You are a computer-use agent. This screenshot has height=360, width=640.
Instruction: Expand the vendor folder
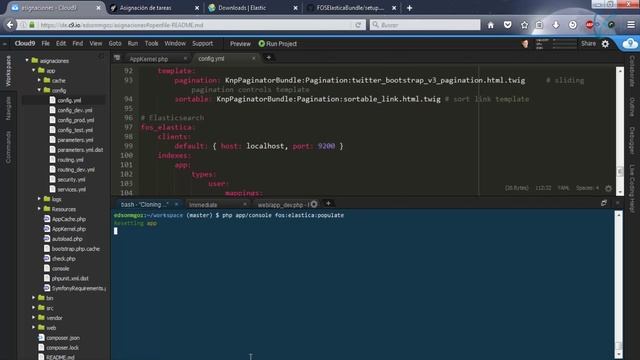pos(33,318)
